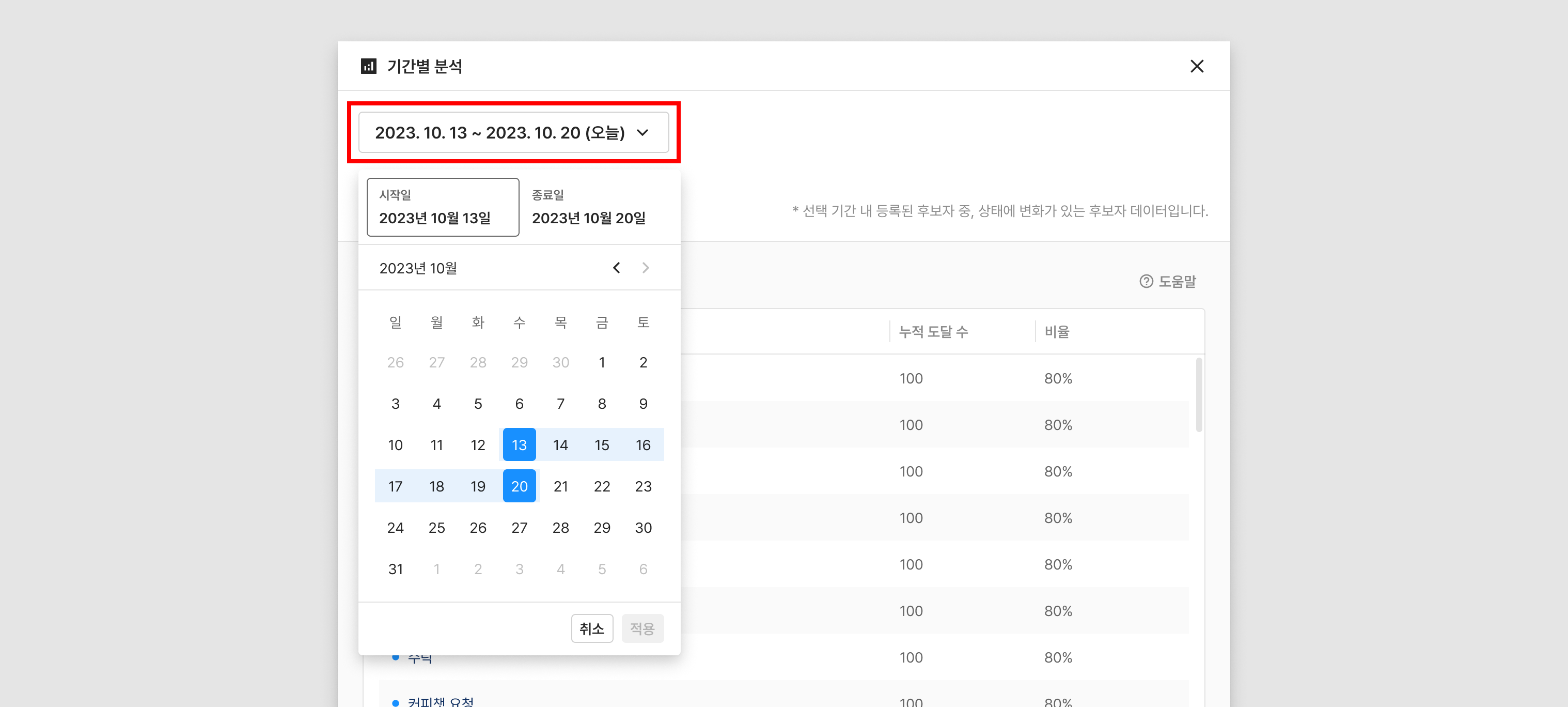Image resolution: width=1568 pixels, height=707 pixels.
Task: Click the table's vertical scrollbar
Action: pos(1199,395)
